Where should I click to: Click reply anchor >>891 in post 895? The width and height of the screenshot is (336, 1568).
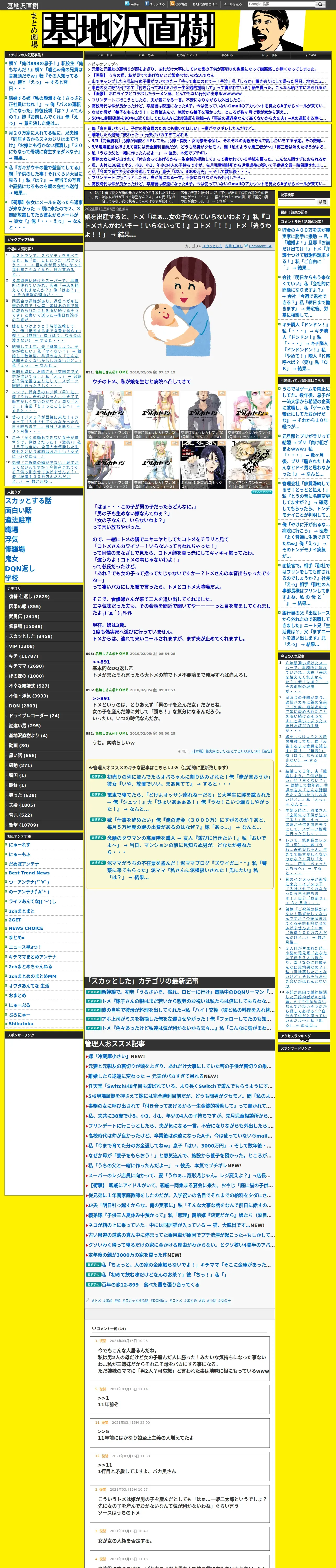[101, 662]
